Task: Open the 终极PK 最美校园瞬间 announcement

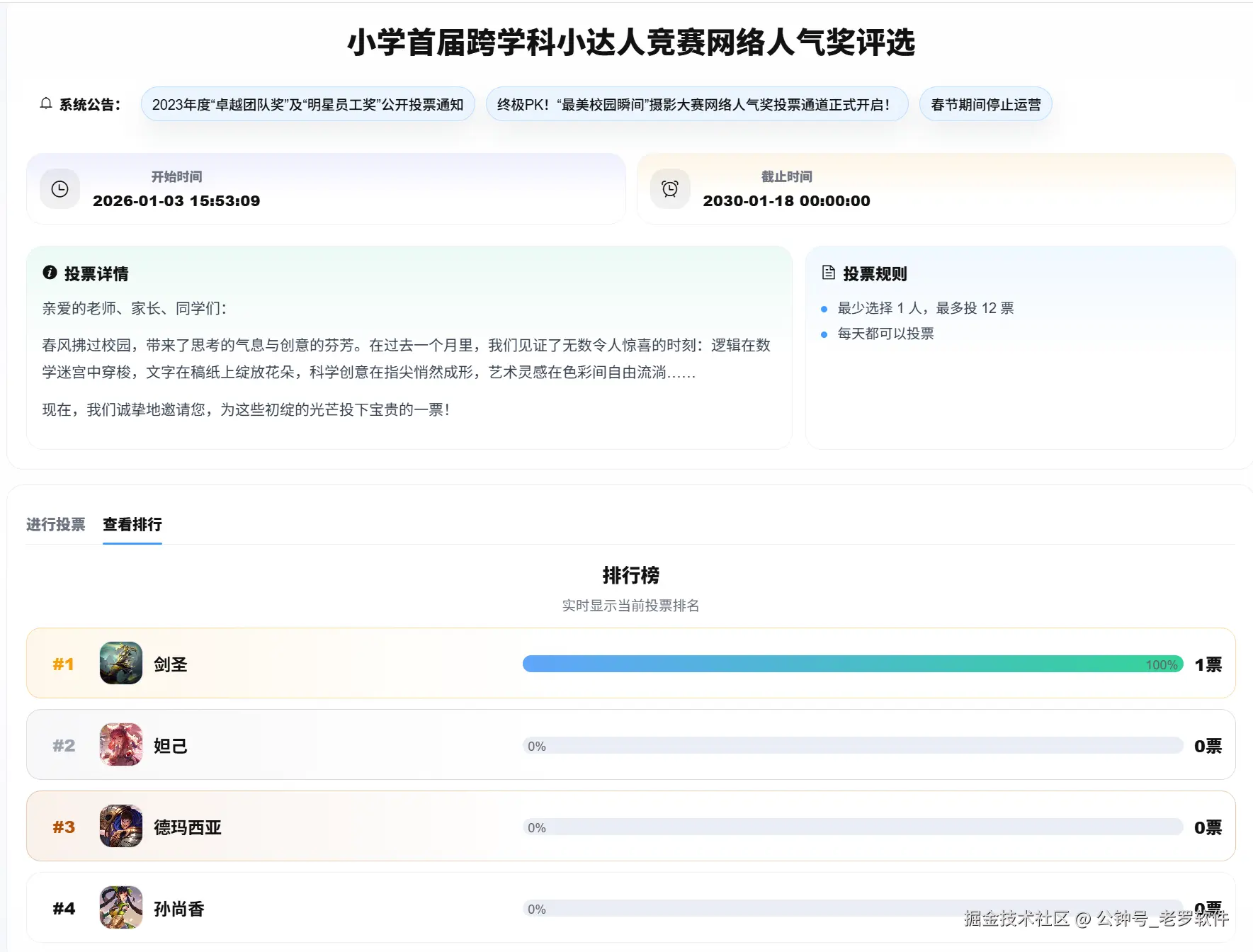Action: click(x=697, y=104)
